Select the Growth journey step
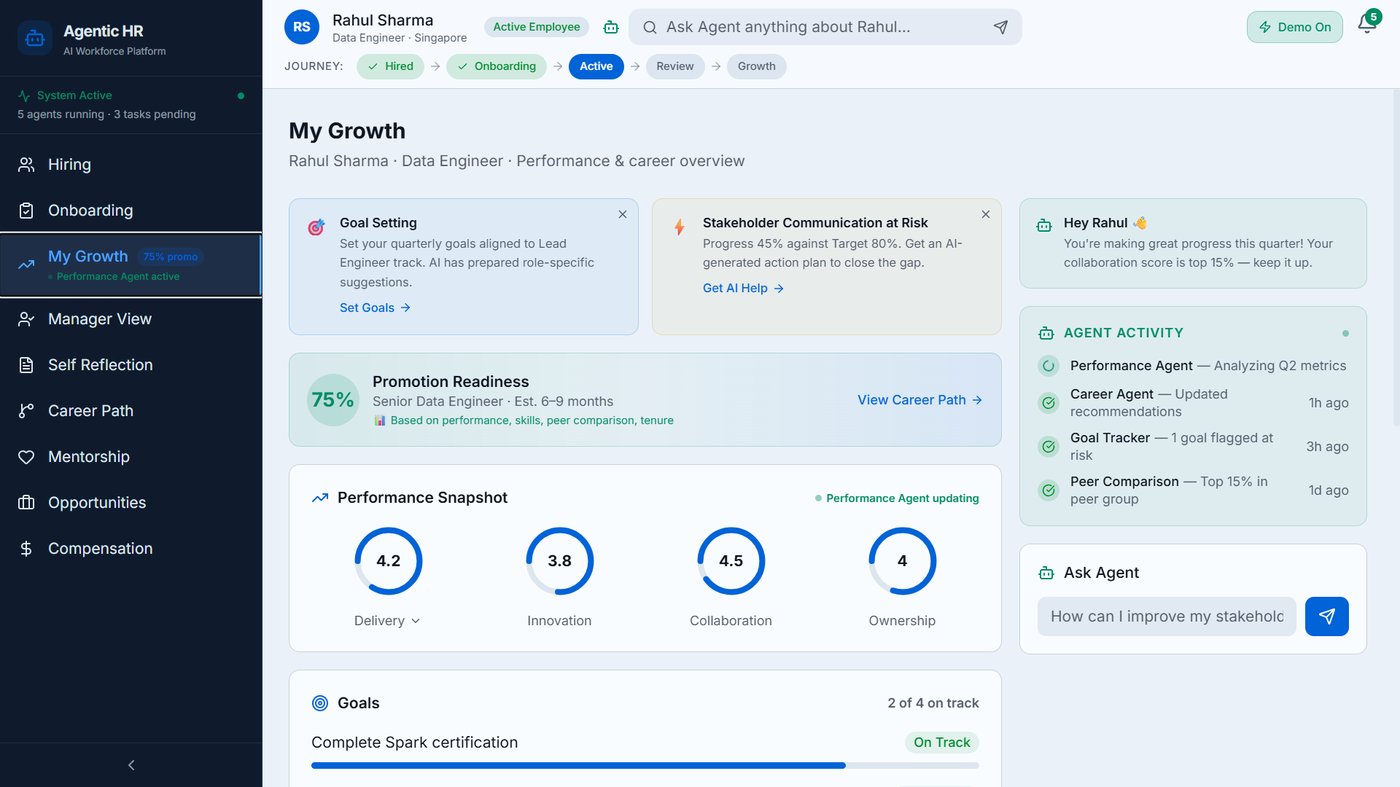This screenshot has height=787, width=1400. point(757,67)
